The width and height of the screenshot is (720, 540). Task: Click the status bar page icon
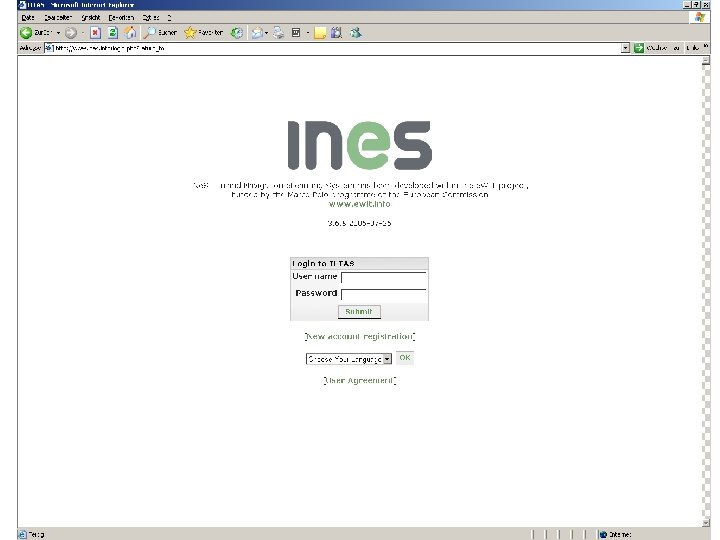click(x=22, y=534)
